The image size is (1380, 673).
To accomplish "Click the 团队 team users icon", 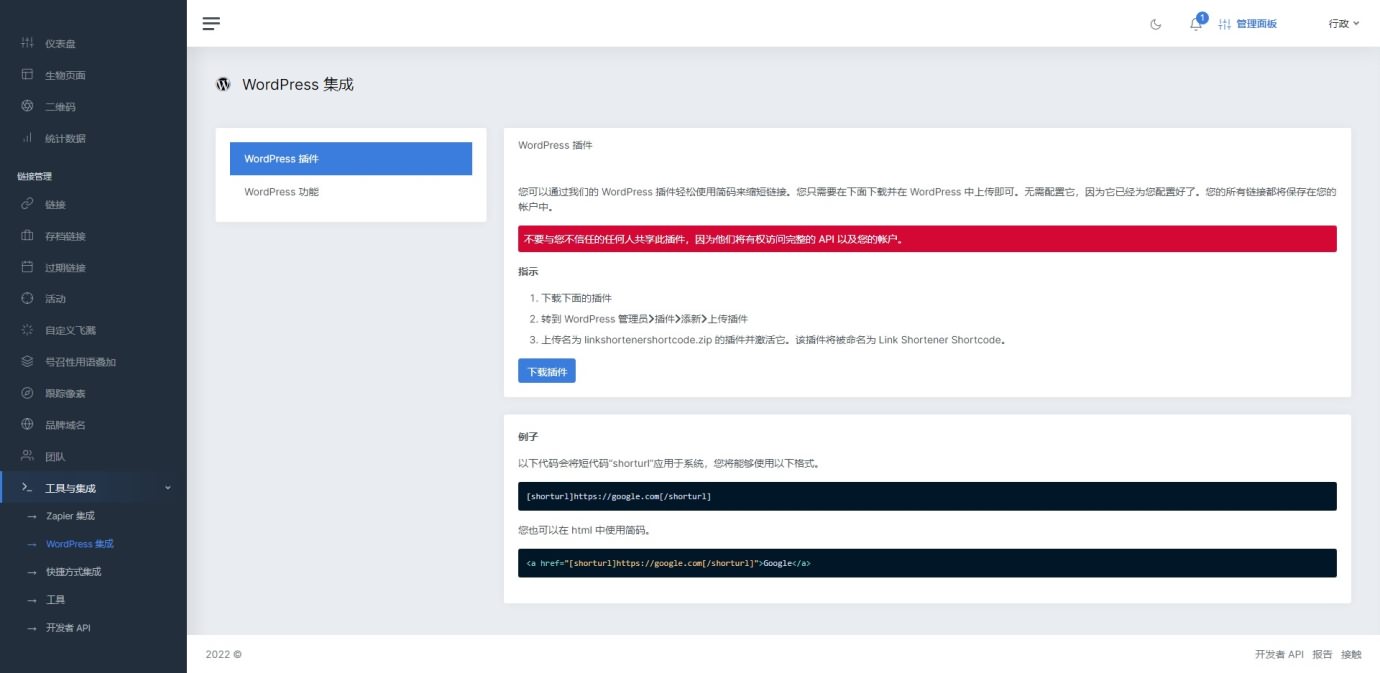I will tap(27, 456).
